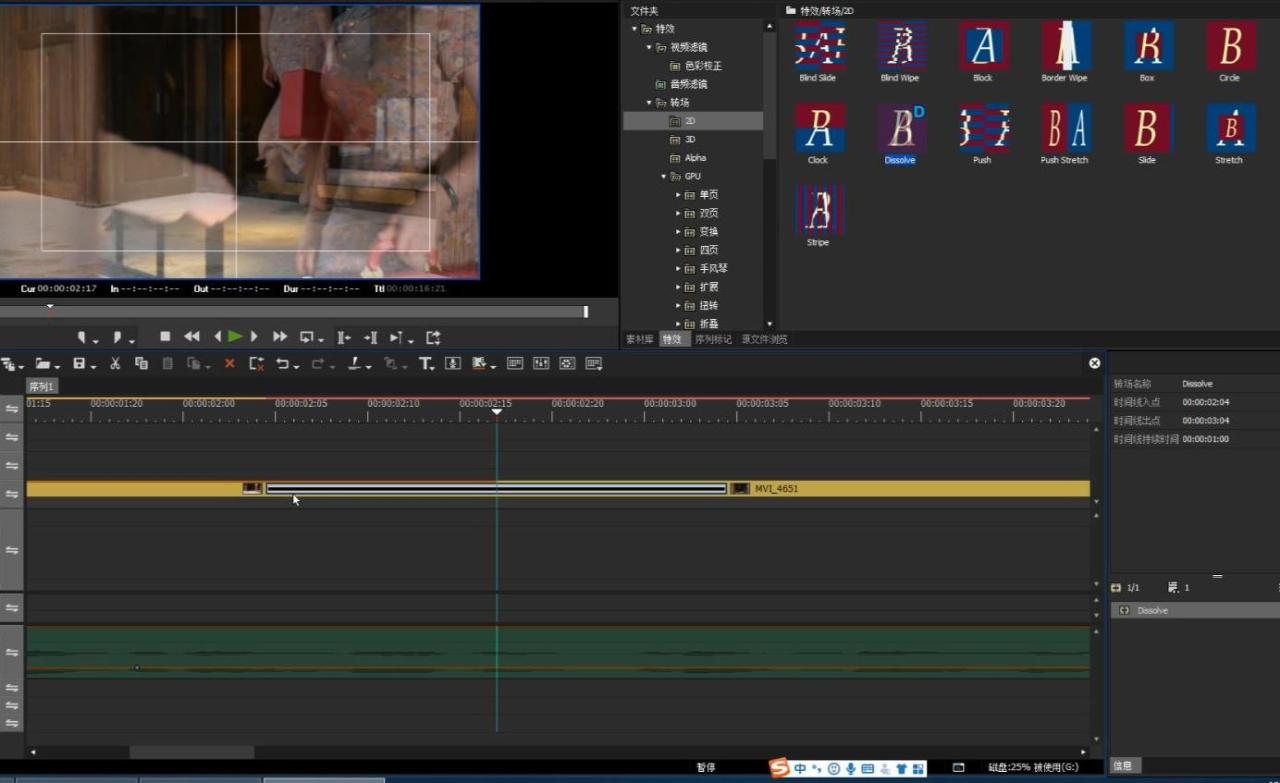Toggle track switch beside MVI_4651 video clip

[x=12, y=494]
